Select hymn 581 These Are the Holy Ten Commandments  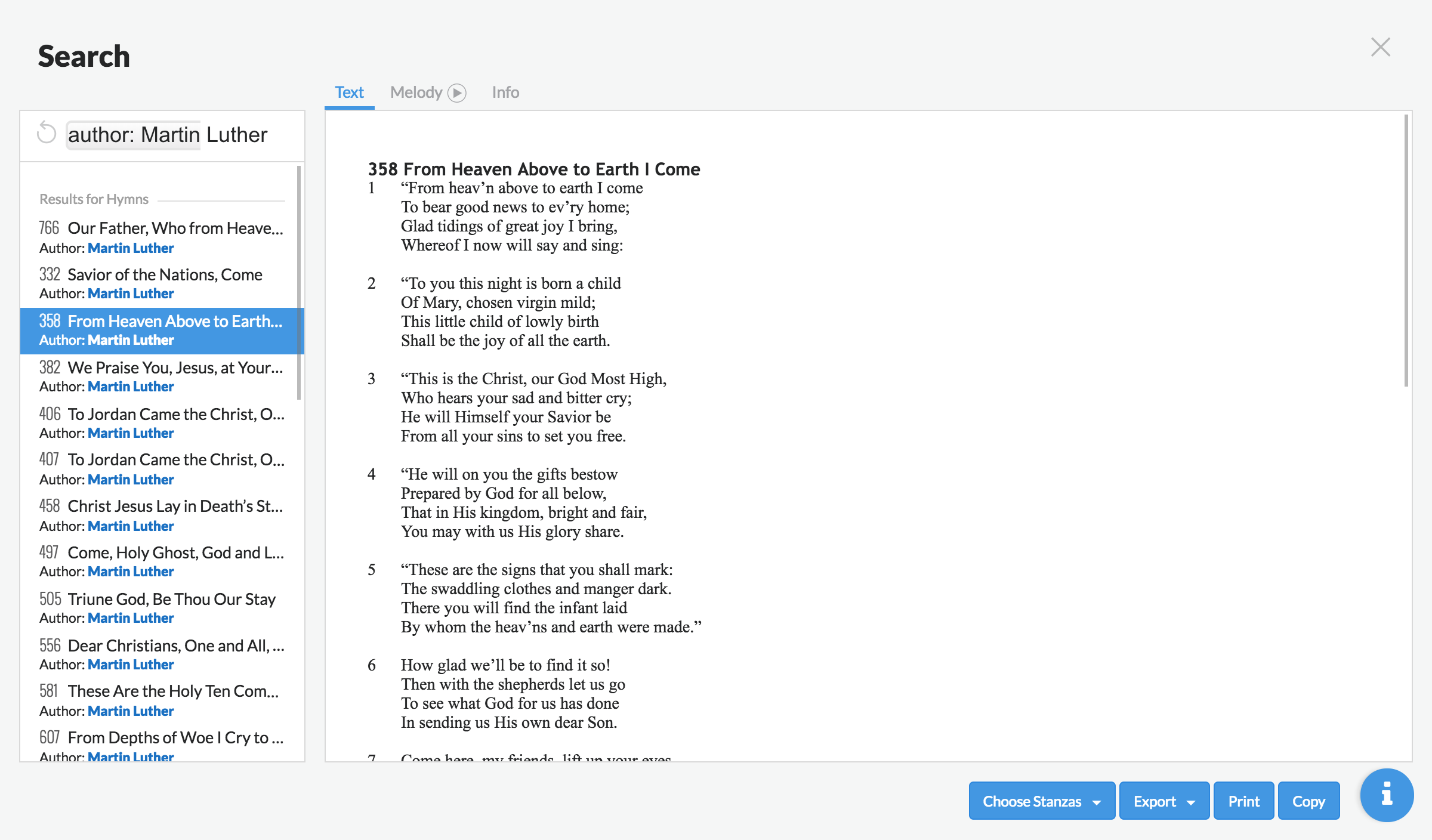click(161, 700)
